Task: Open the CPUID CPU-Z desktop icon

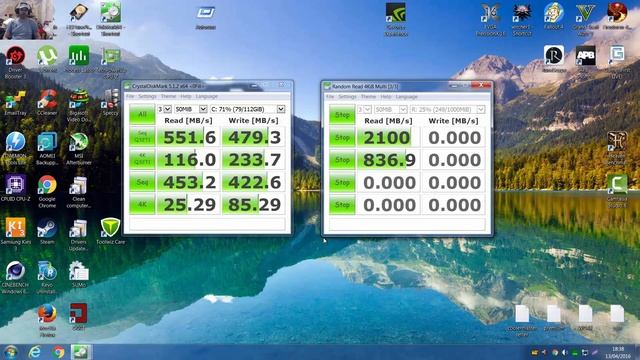Action: [x=16, y=188]
